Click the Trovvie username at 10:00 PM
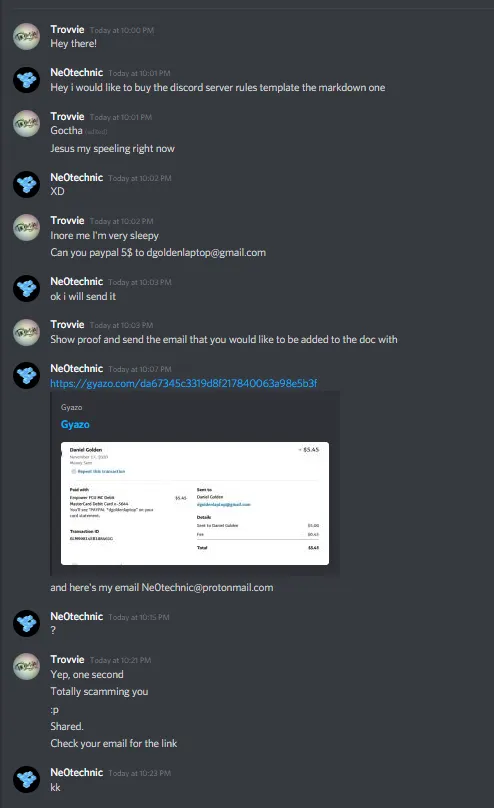This screenshot has height=808, width=494. [67, 29]
